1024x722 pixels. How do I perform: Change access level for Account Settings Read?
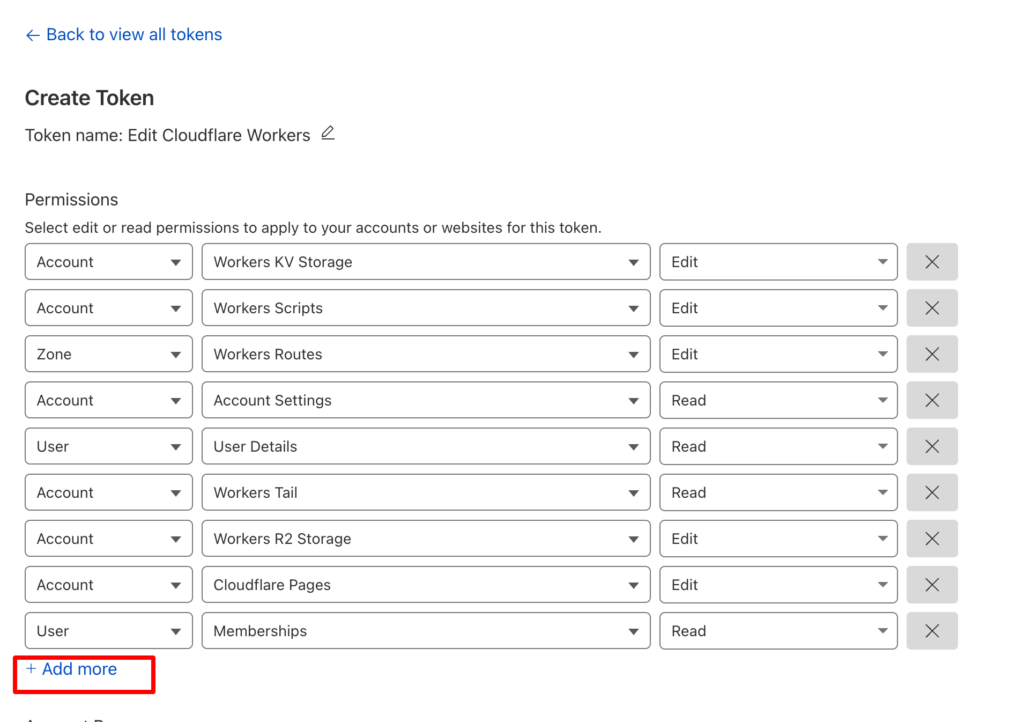pyautogui.click(x=778, y=400)
